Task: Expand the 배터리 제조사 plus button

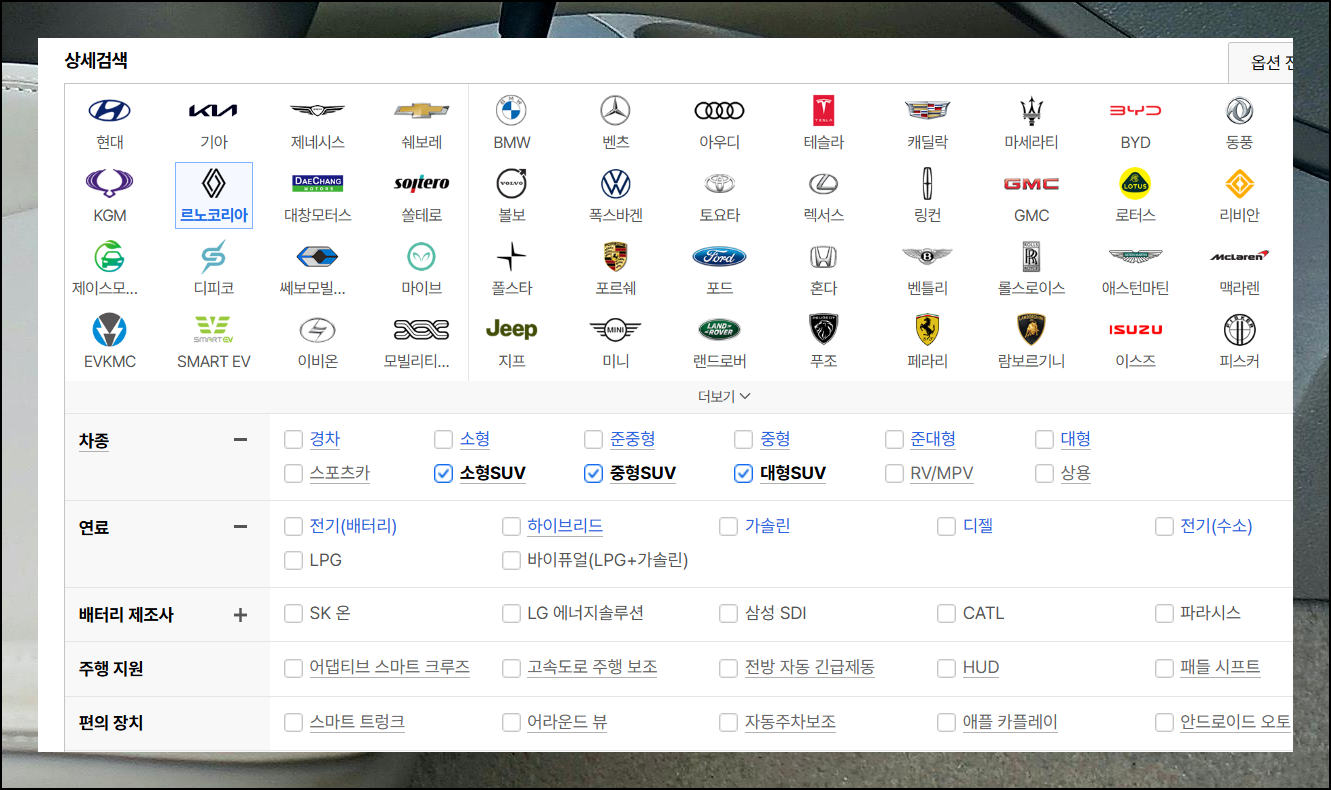Action: tap(240, 615)
